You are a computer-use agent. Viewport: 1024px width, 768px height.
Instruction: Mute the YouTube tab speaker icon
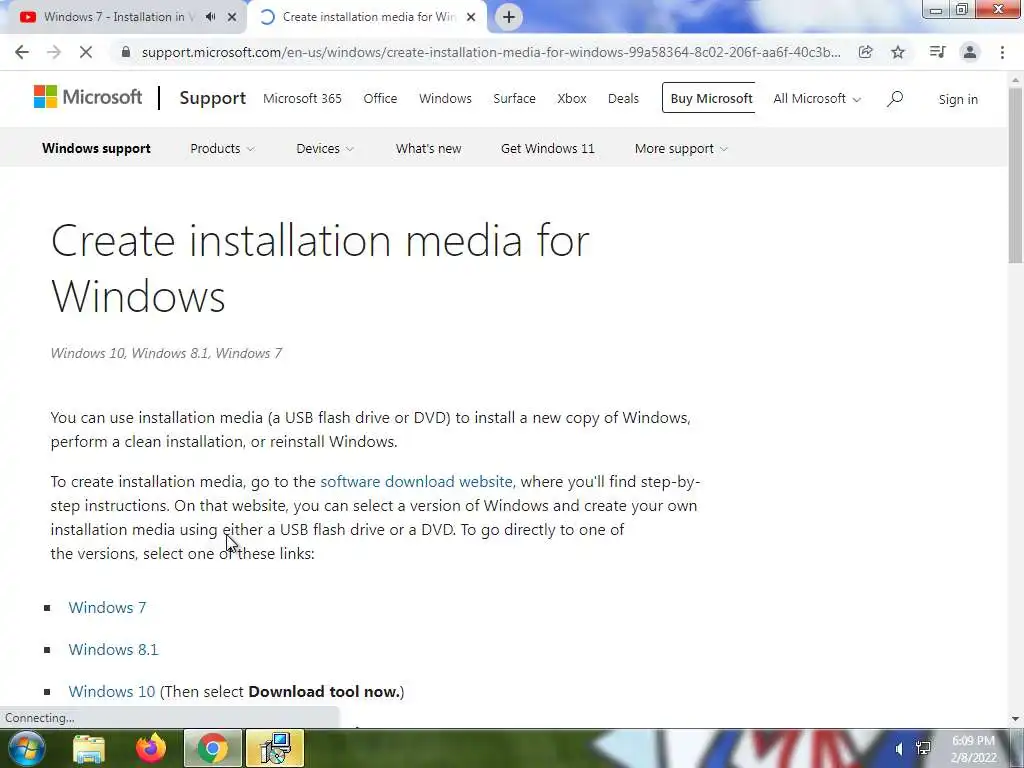pos(210,17)
